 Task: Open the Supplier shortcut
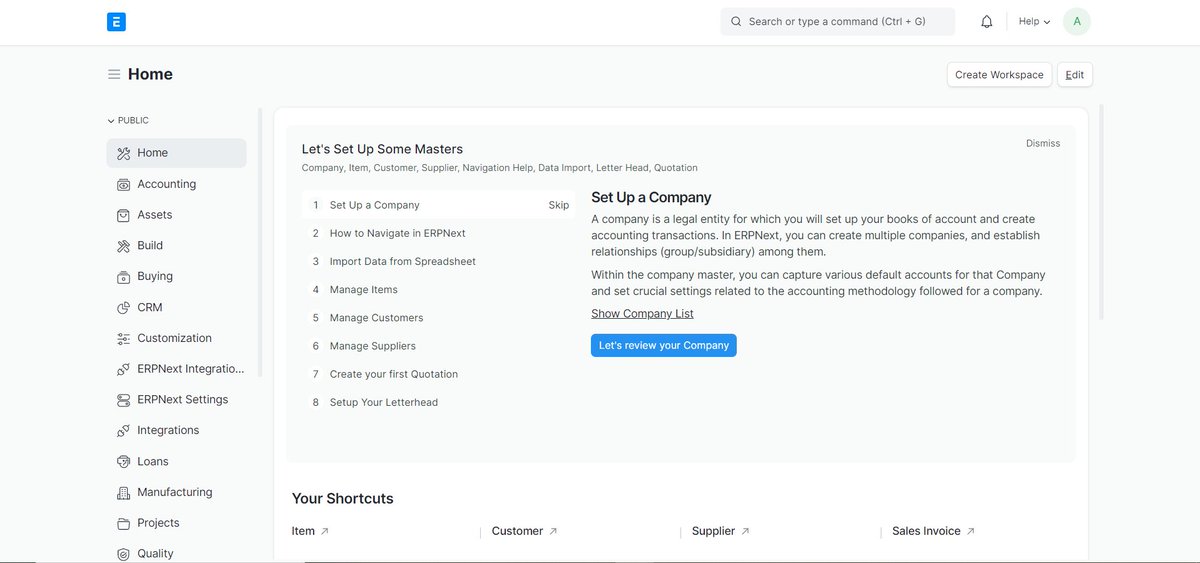point(713,531)
